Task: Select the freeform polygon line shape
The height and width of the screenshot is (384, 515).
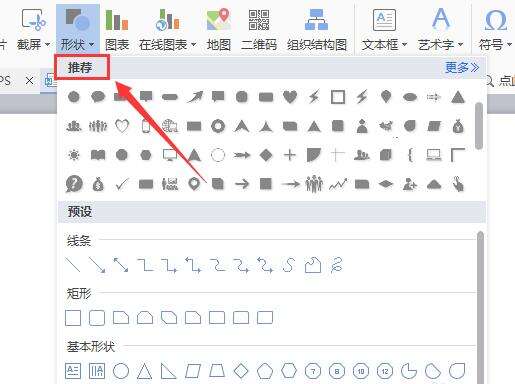Action: click(x=313, y=265)
